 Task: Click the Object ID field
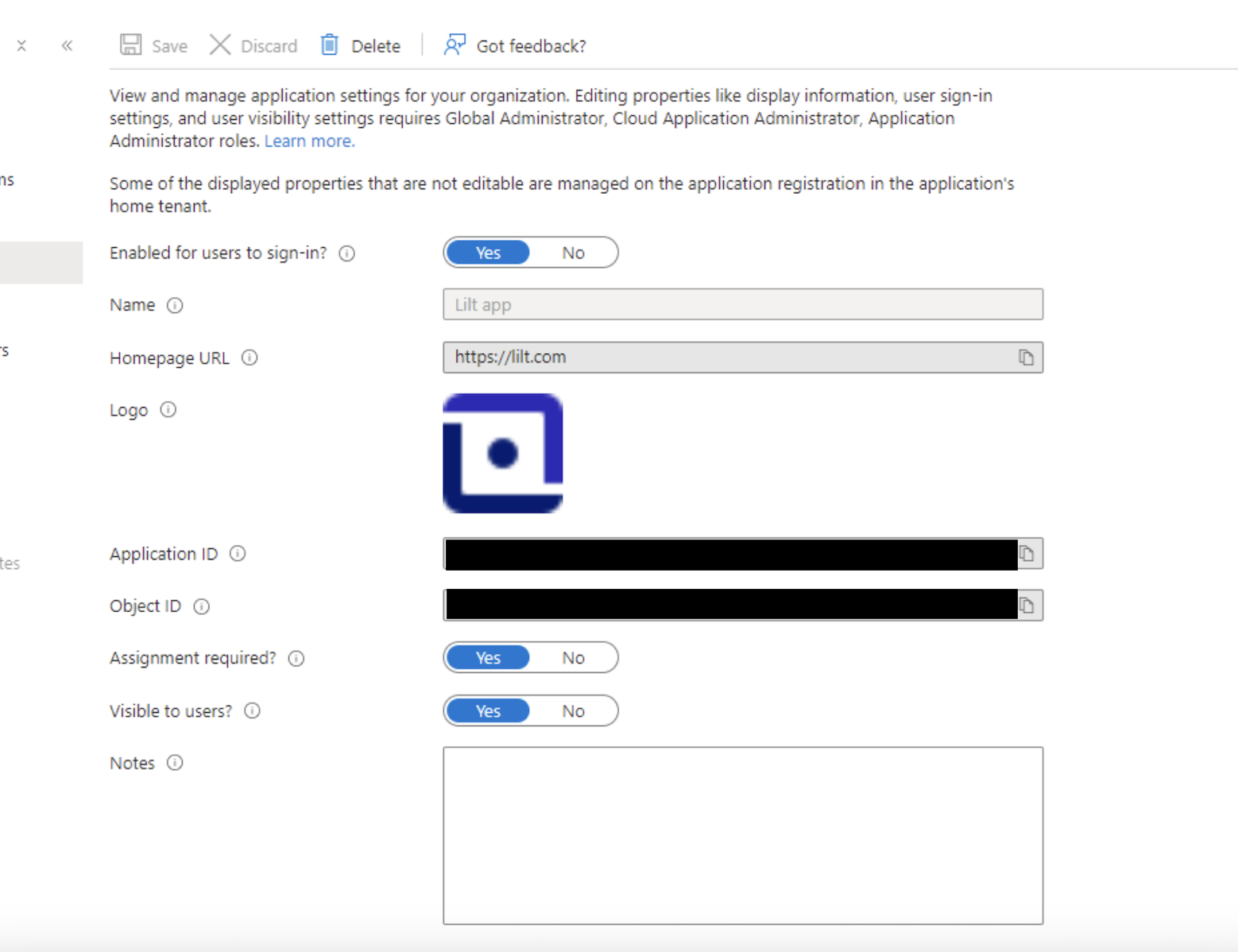coord(743,606)
